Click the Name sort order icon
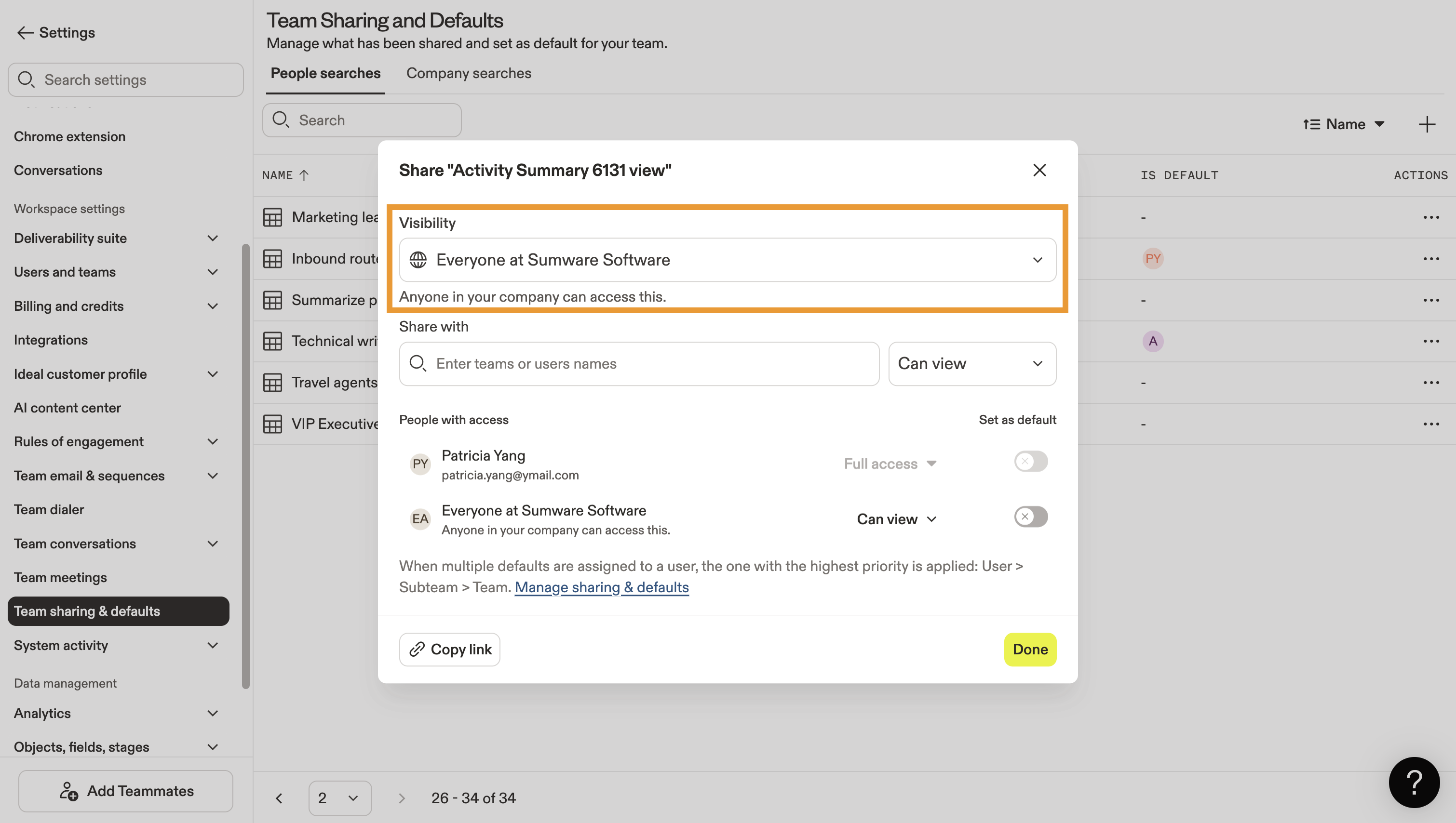1456x823 pixels. pos(1311,124)
